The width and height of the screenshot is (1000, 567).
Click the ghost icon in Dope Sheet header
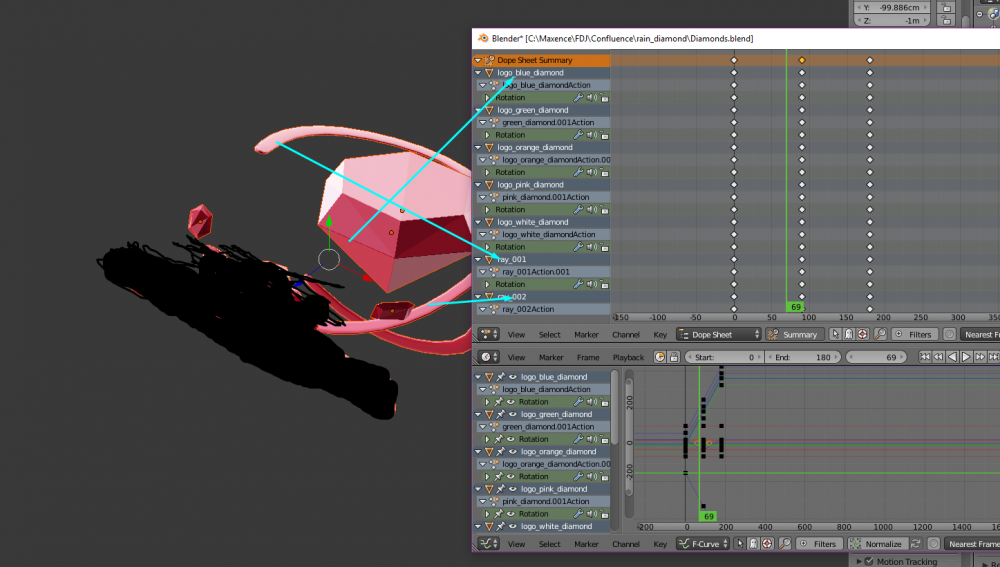849,334
